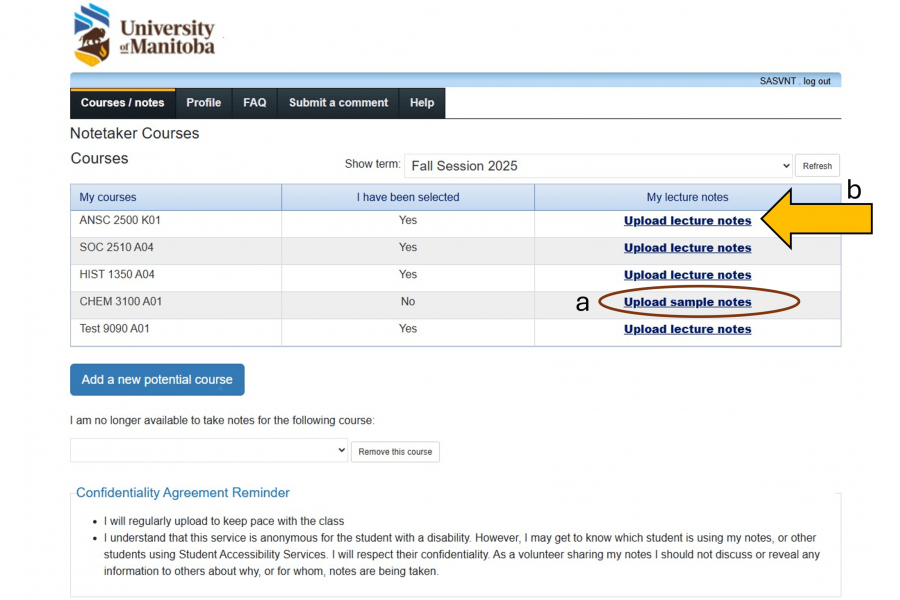
Task: Click the log out link
Action: (817, 80)
